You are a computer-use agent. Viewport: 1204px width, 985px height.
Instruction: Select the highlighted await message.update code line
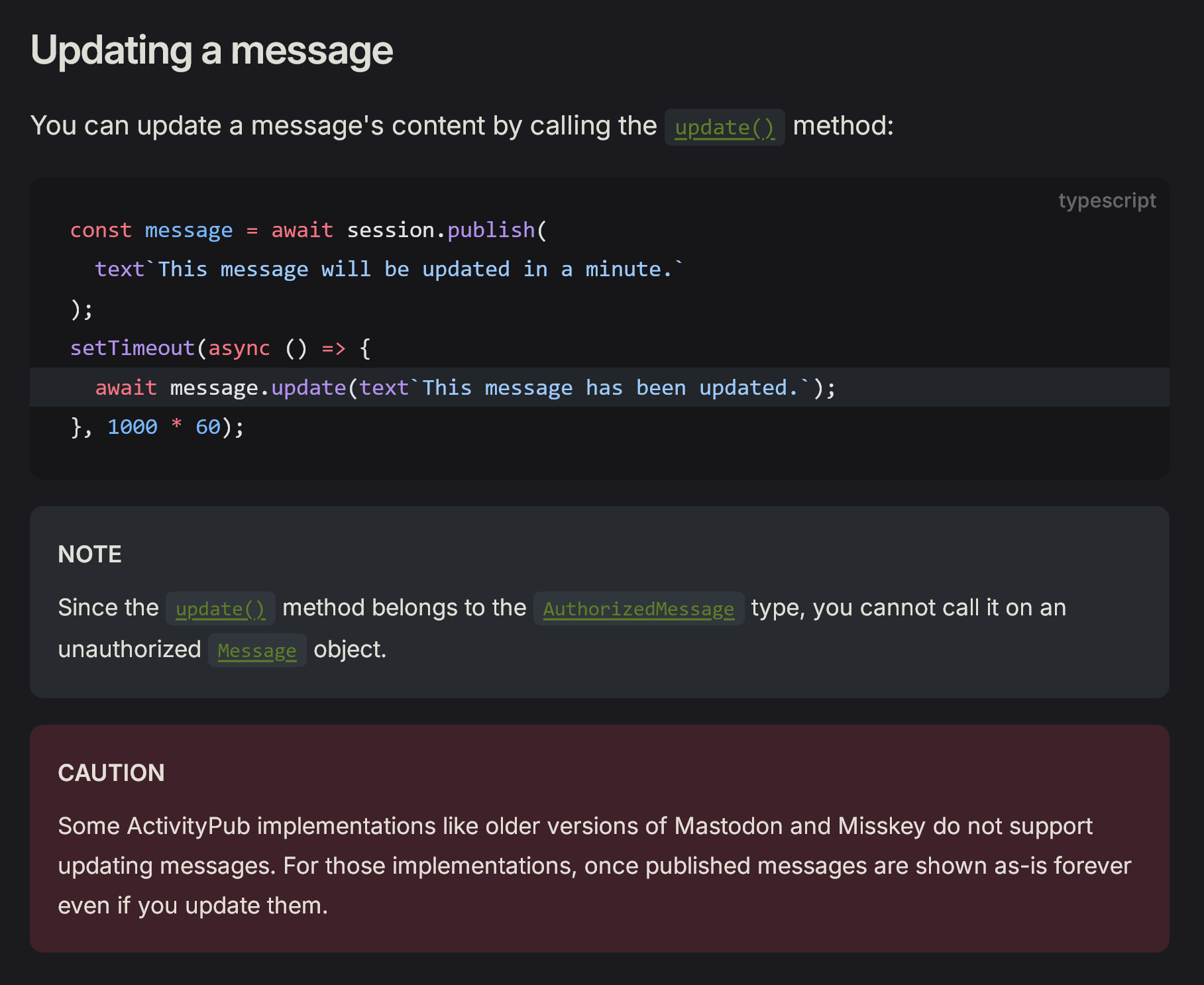tap(464, 388)
